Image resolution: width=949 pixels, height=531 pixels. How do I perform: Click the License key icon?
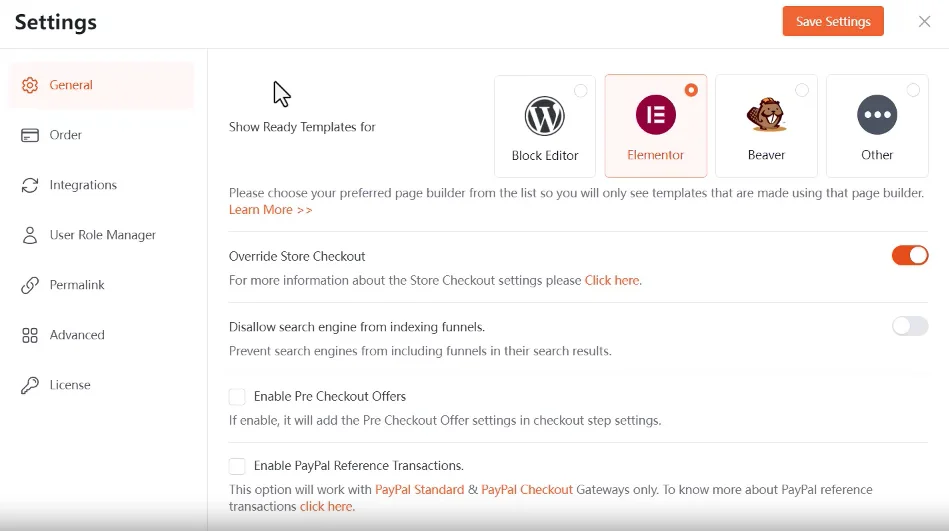[30, 385]
